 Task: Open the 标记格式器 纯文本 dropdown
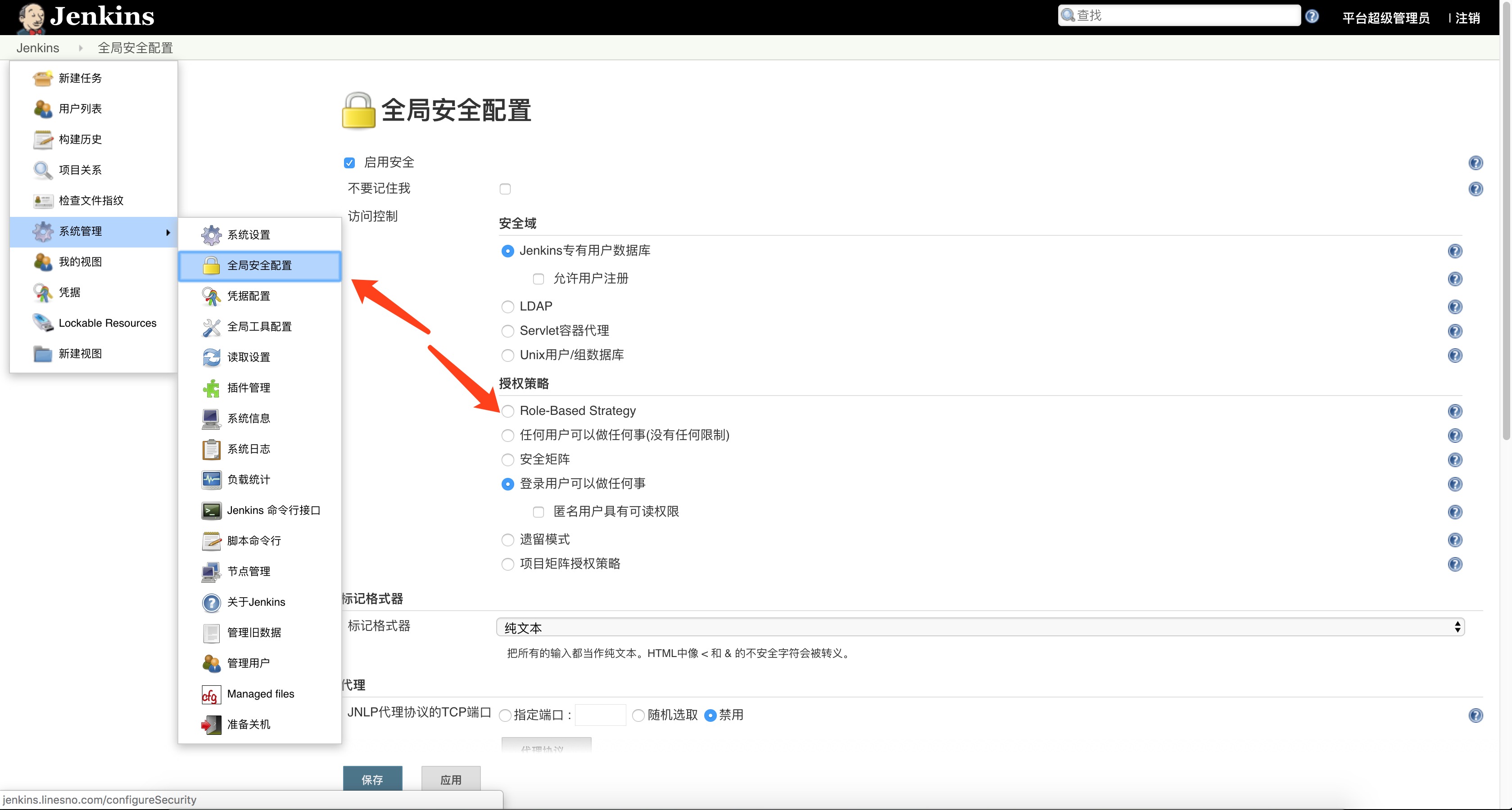point(980,627)
